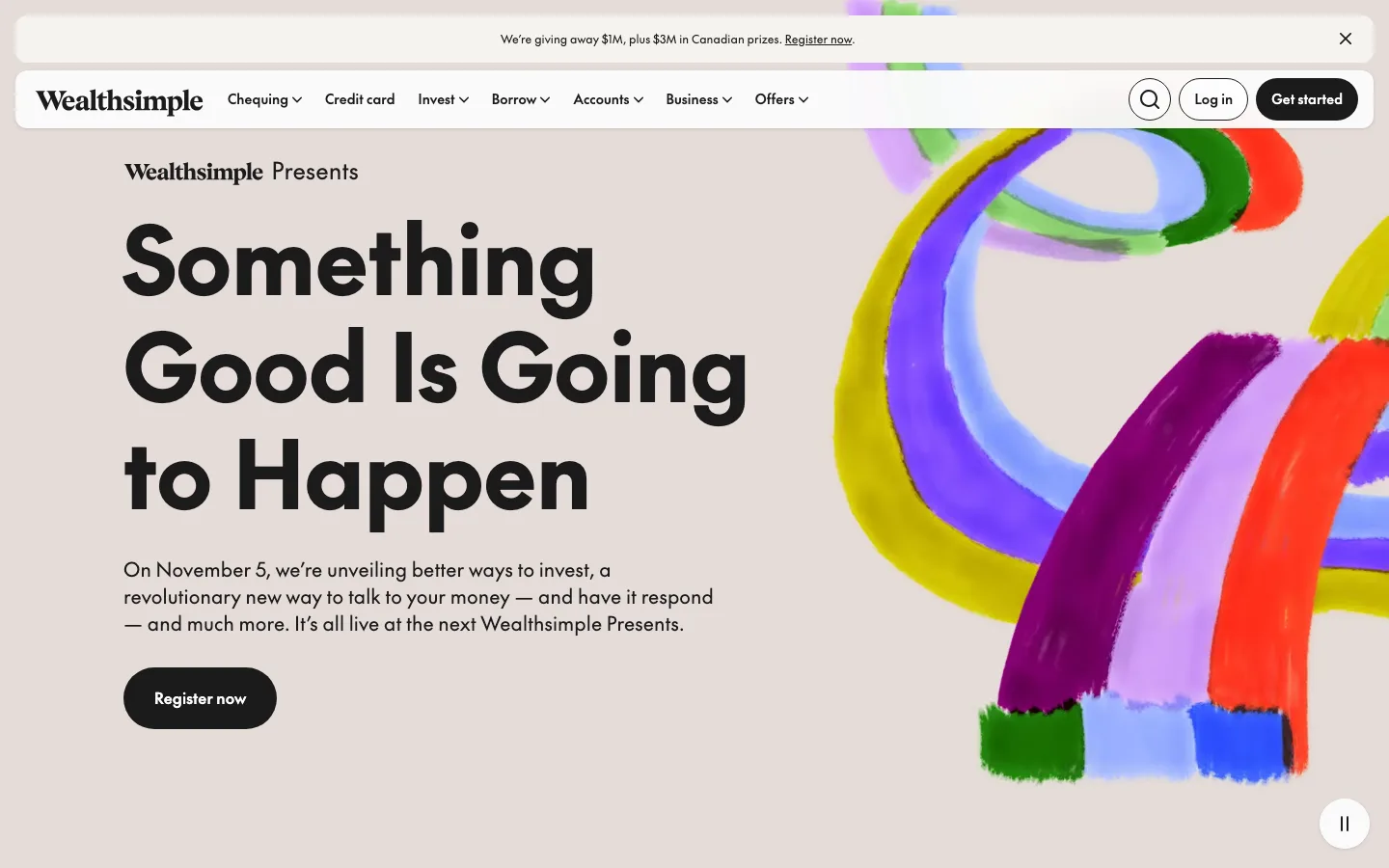
Task: Open the Credit card page
Action: click(360, 99)
